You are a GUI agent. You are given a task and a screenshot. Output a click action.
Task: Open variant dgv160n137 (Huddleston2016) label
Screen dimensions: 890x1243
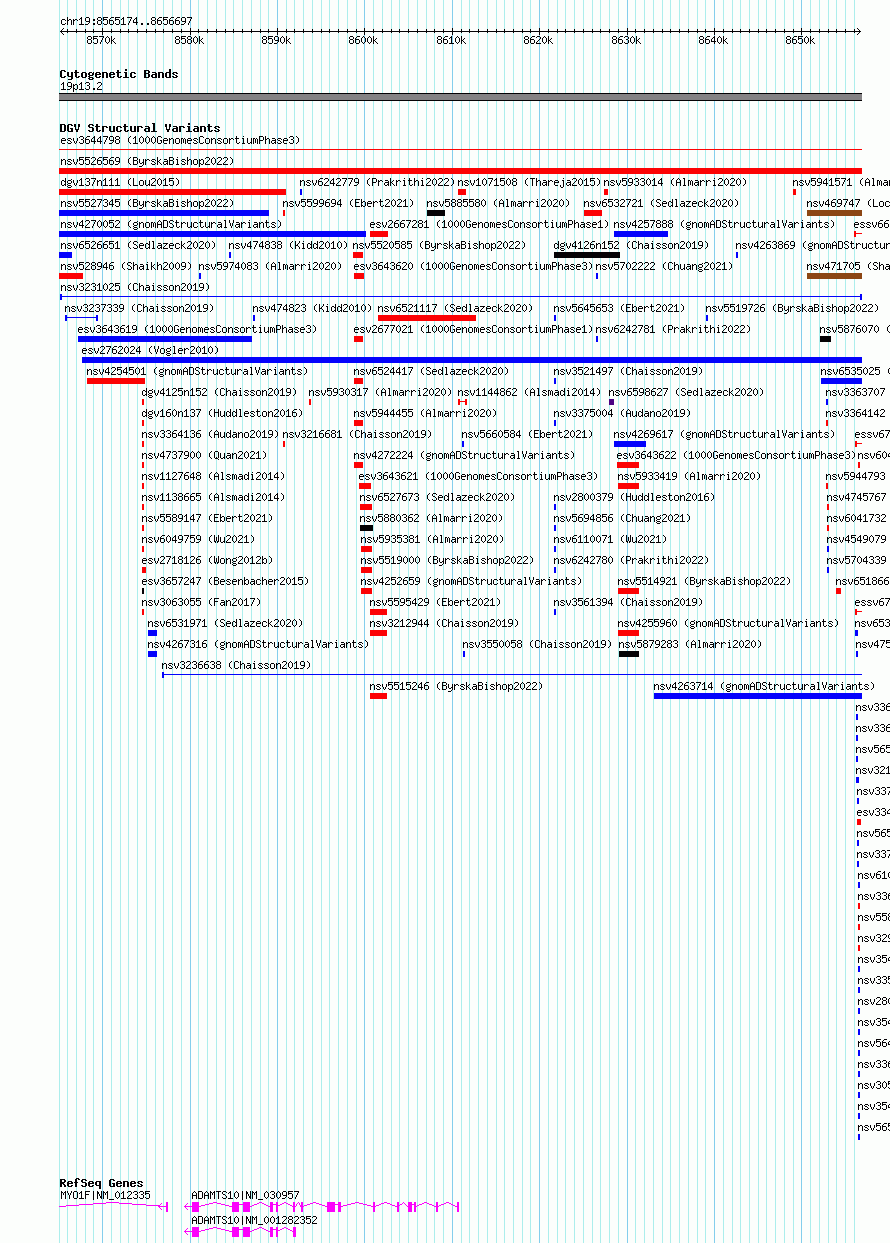222,414
